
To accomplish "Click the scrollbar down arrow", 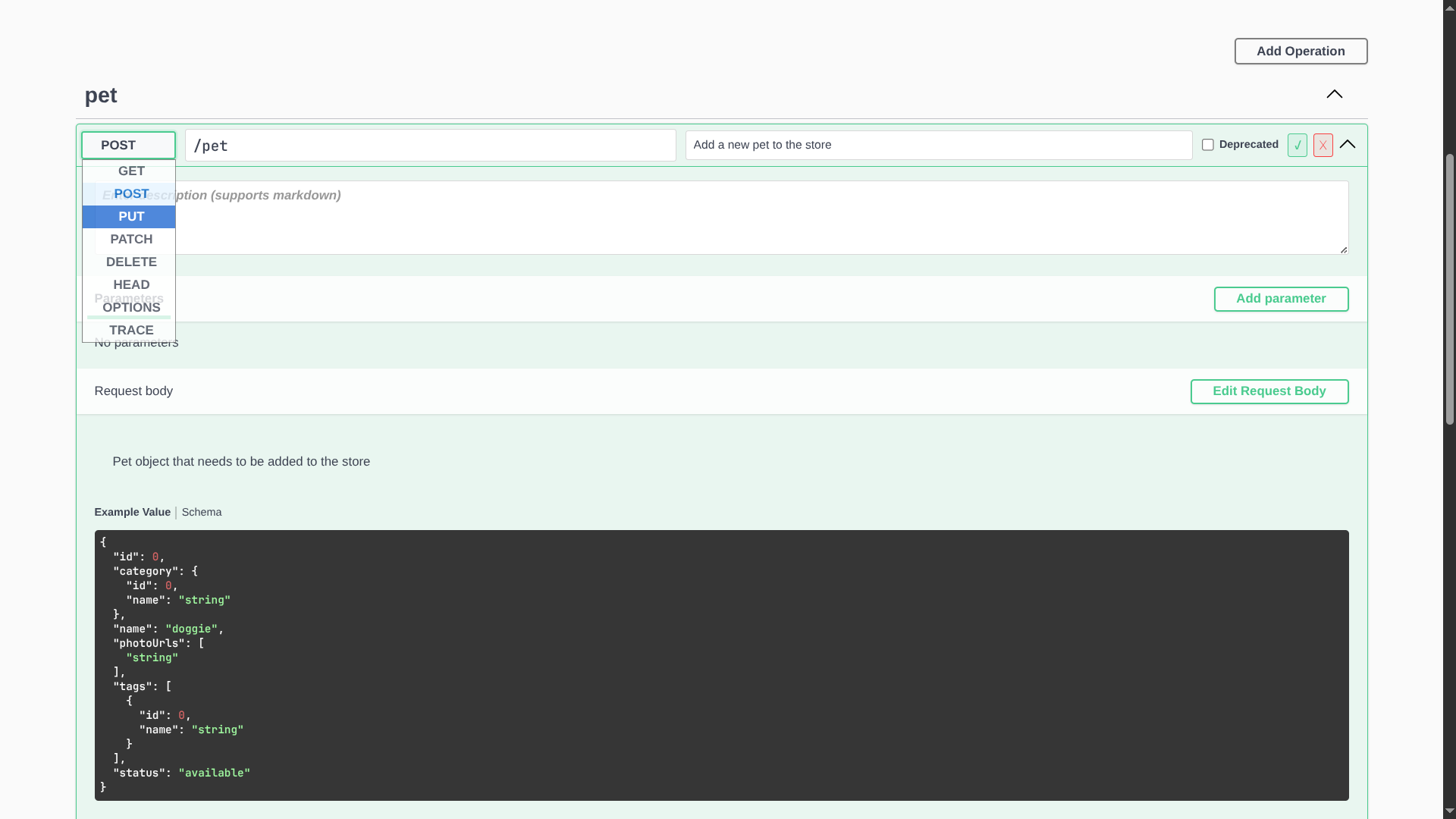I will [x=1449, y=811].
